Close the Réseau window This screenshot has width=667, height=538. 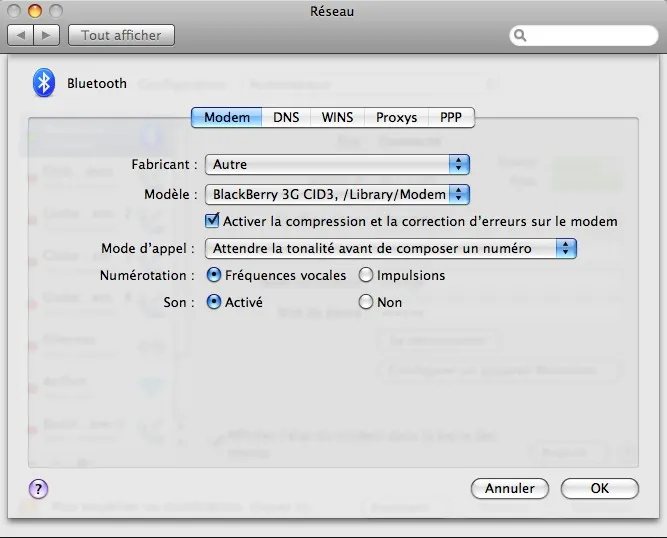14,11
